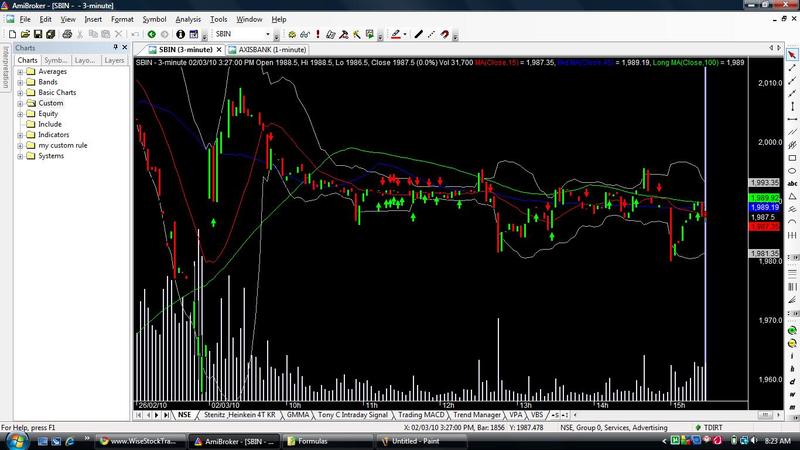Go to last sheet arrow button

click(x=166, y=415)
